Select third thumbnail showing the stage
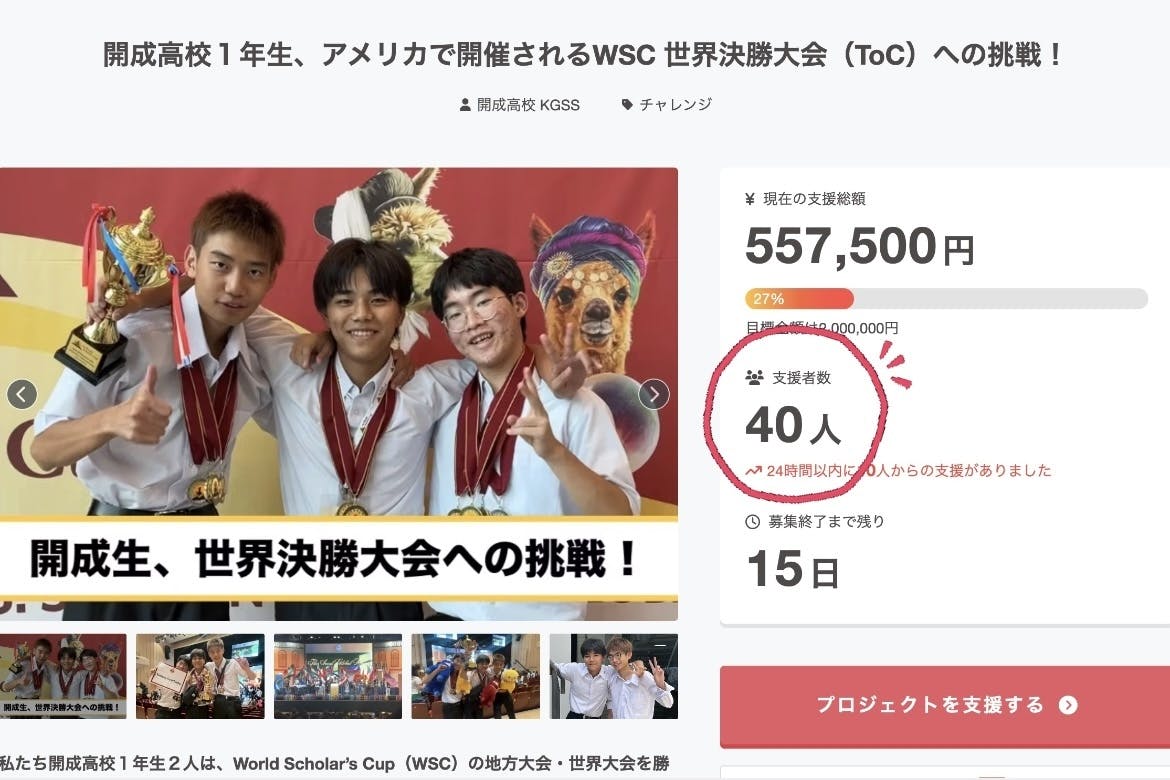Viewport: 1170px width, 780px height. click(x=338, y=676)
